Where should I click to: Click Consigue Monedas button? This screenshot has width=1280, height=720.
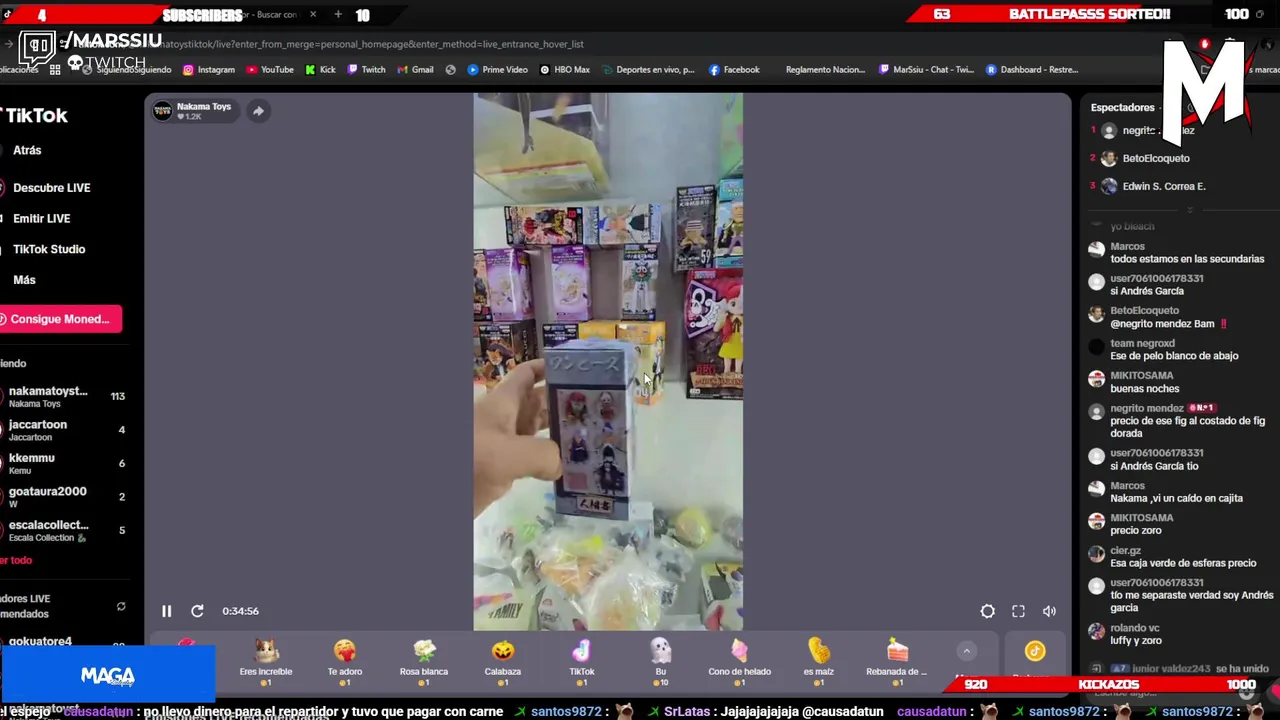point(61,319)
